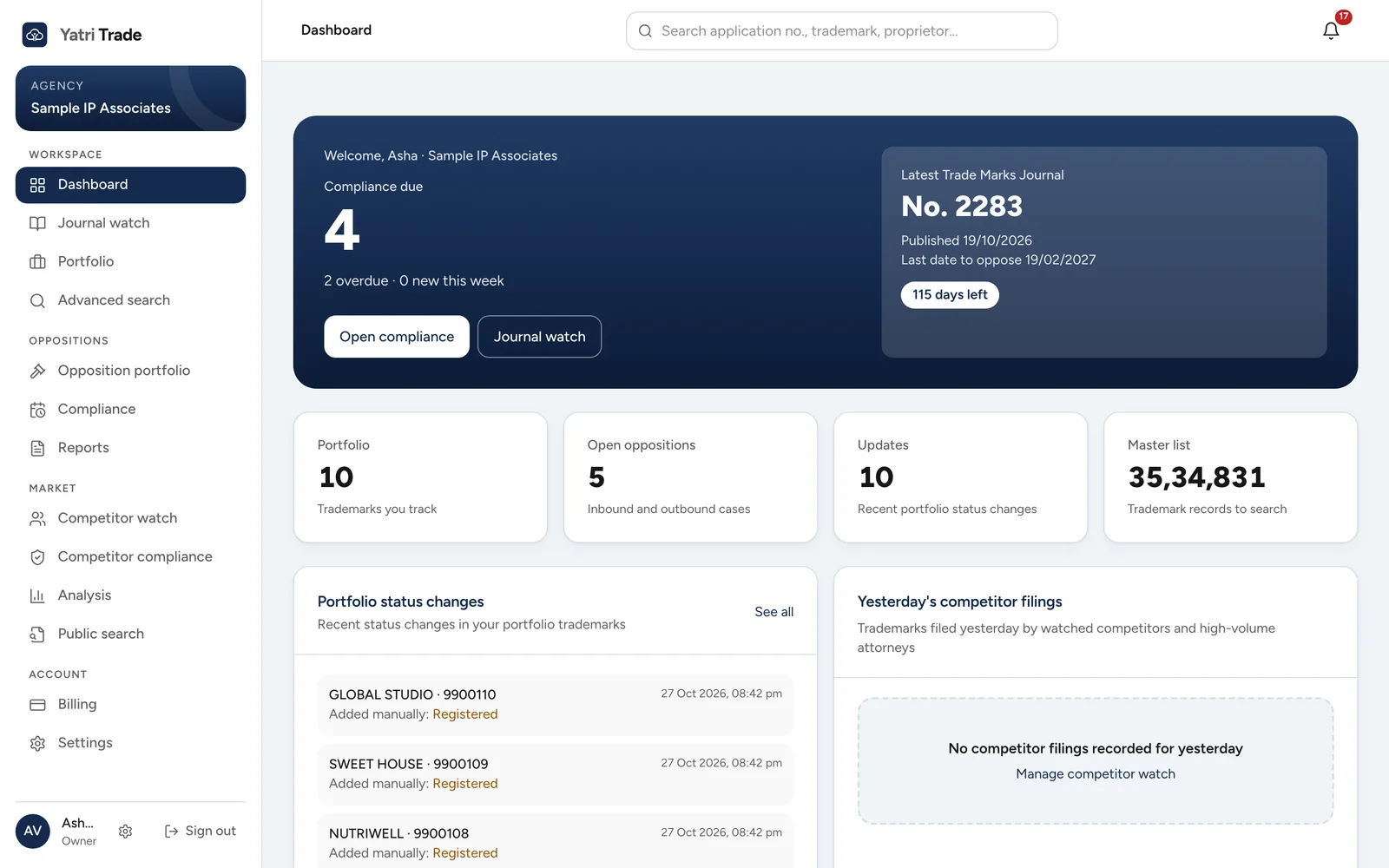1389x868 pixels.
Task: Click the Analysis bar chart icon
Action: coord(37,595)
